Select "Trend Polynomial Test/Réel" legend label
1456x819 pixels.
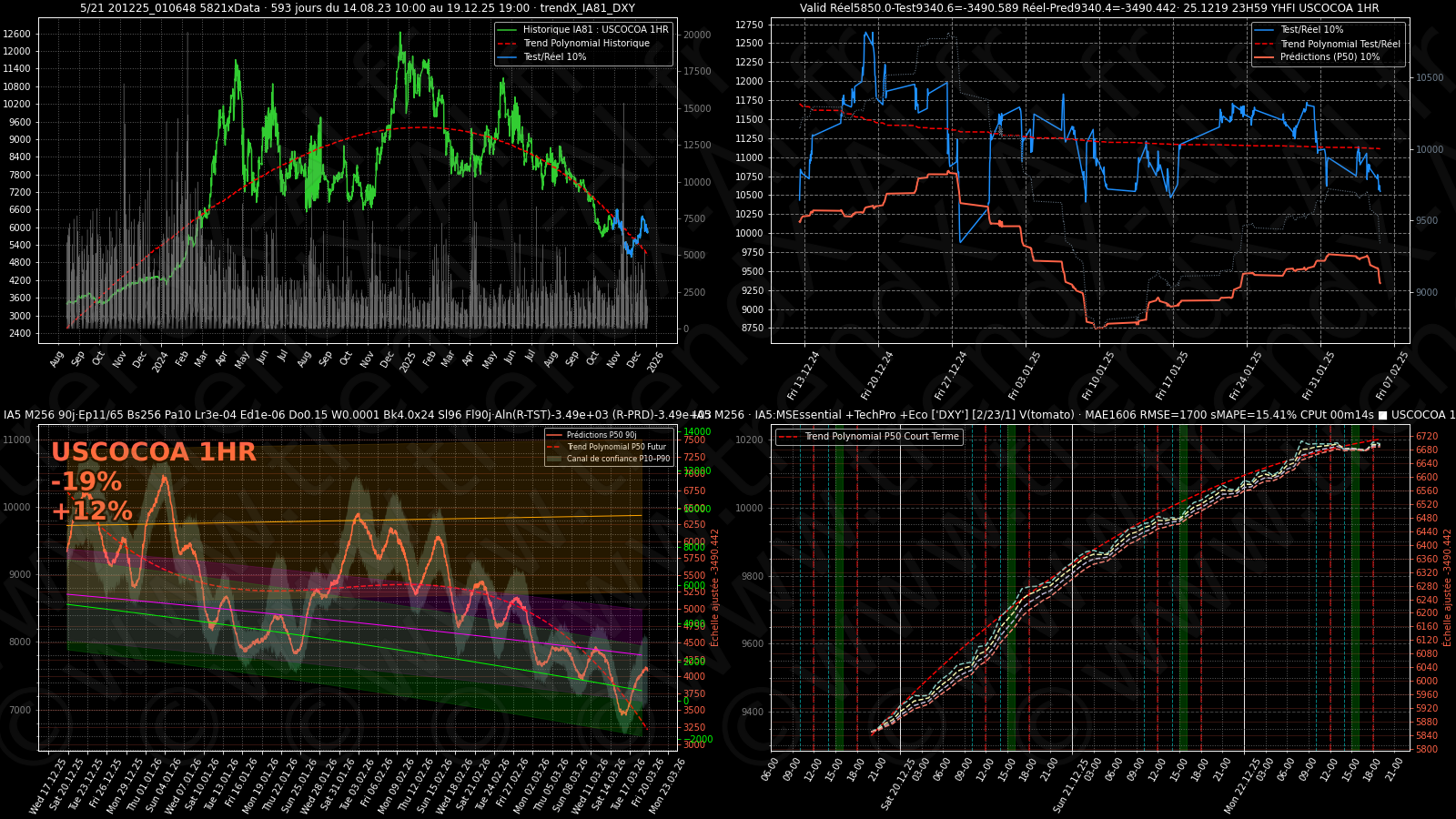click(1340, 44)
